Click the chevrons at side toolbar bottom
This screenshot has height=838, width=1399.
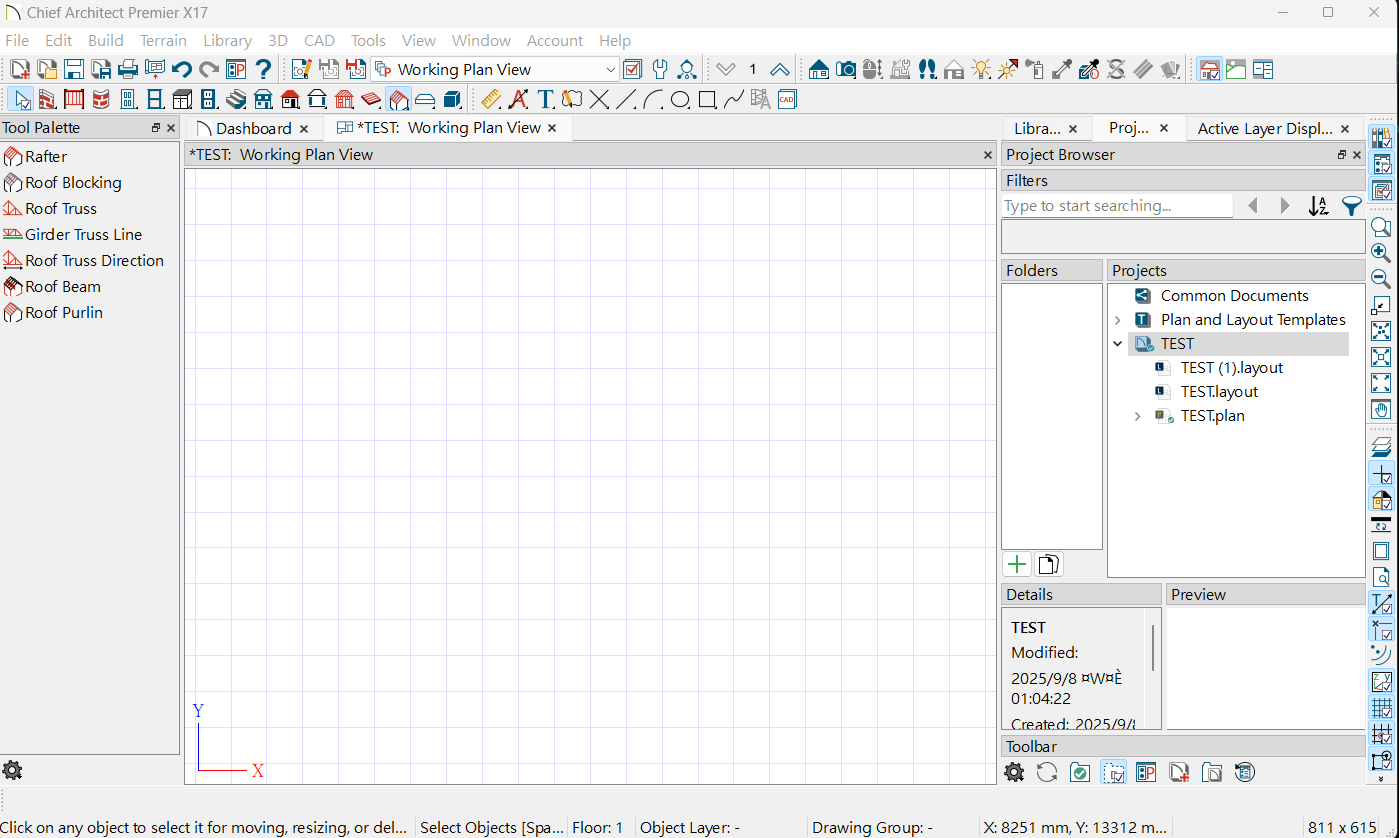tap(1381, 779)
